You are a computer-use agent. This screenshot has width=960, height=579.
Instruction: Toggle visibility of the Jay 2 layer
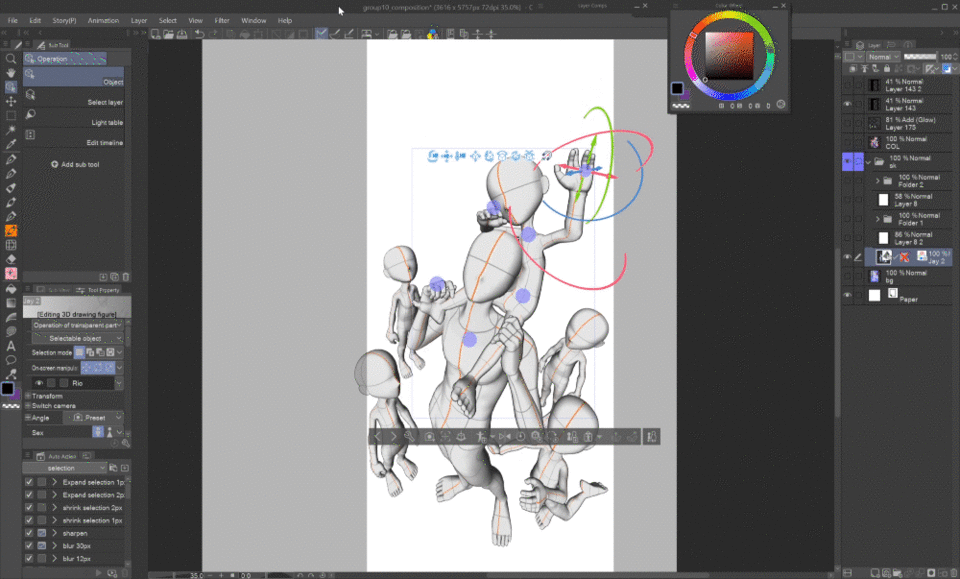click(x=847, y=257)
